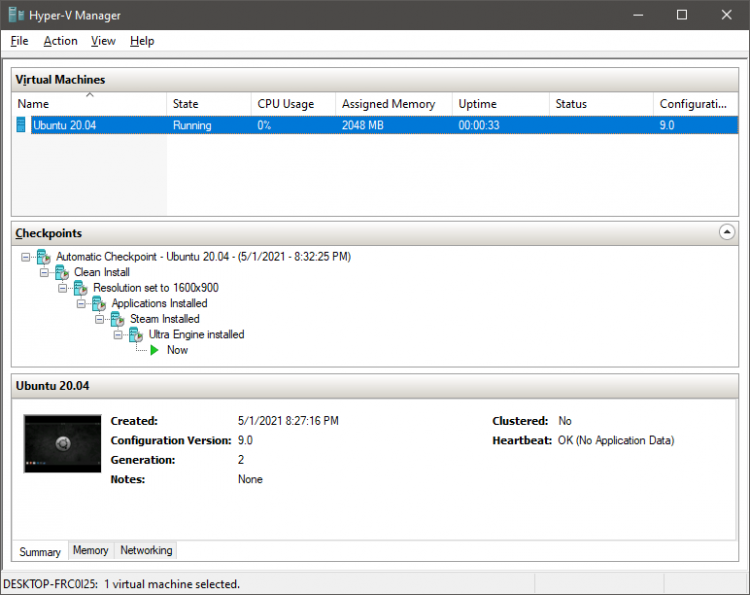Click the Automatic Checkpoint icon
750x595 pixels.
[44, 257]
